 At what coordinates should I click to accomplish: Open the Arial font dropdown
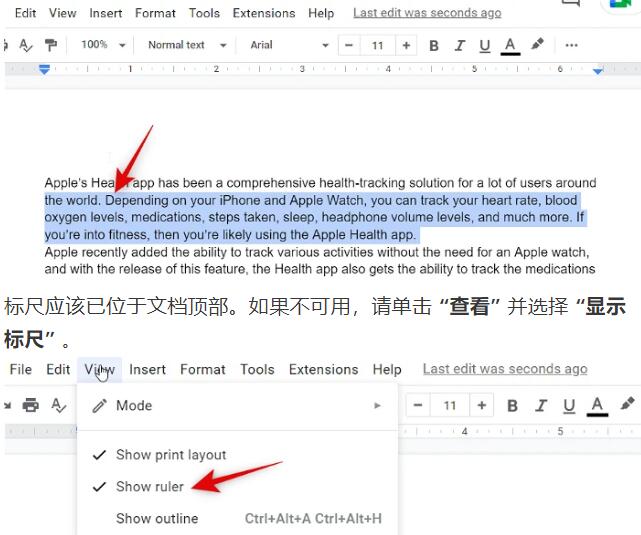pos(289,45)
